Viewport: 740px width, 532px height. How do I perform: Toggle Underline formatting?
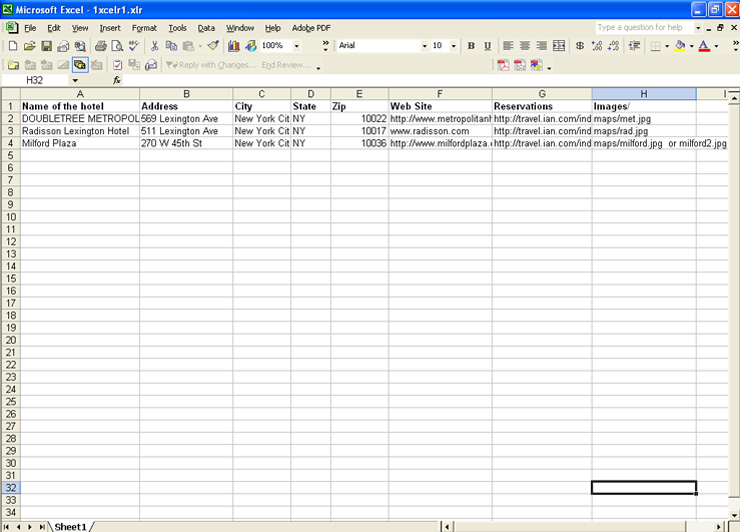[488, 46]
